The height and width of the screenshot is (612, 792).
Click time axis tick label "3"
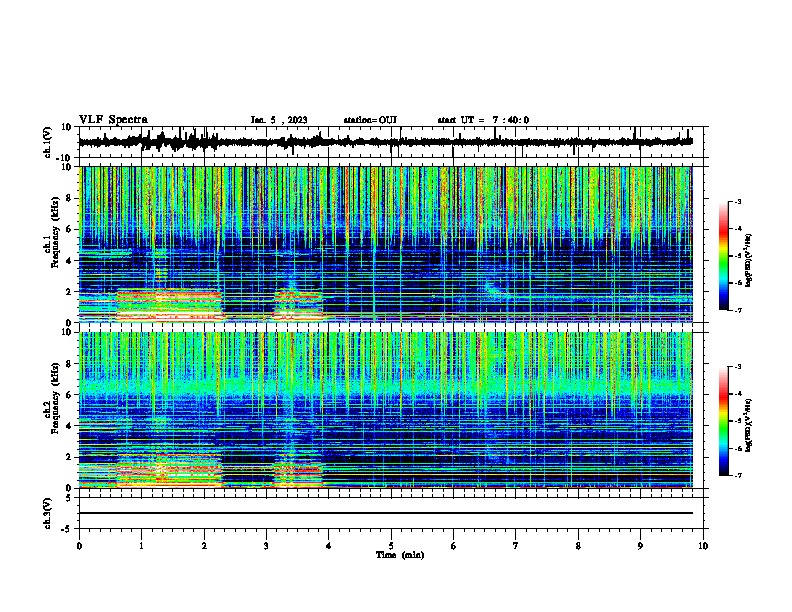(x=266, y=546)
